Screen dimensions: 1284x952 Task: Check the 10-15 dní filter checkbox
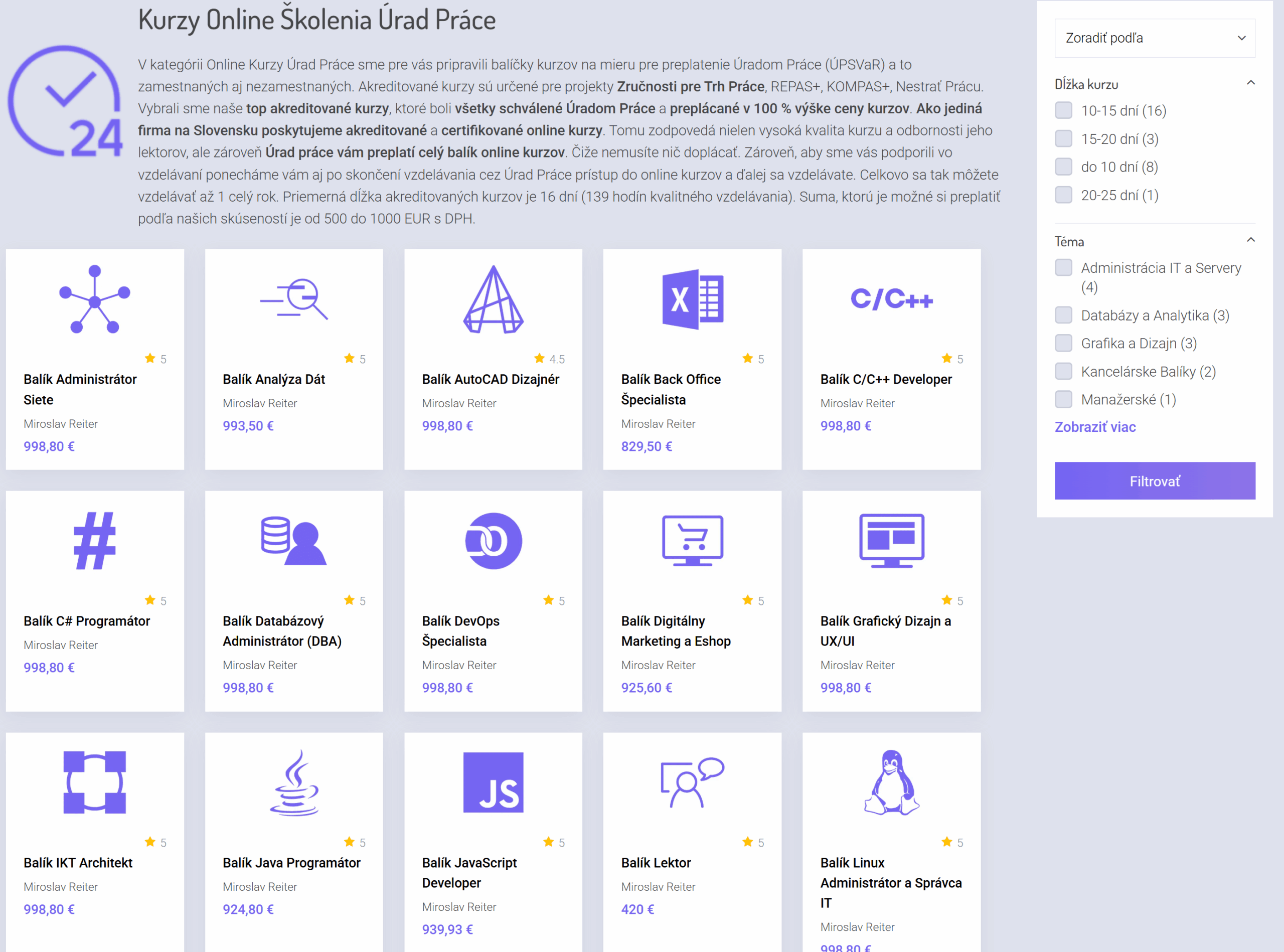pyautogui.click(x=1063, y=110)
